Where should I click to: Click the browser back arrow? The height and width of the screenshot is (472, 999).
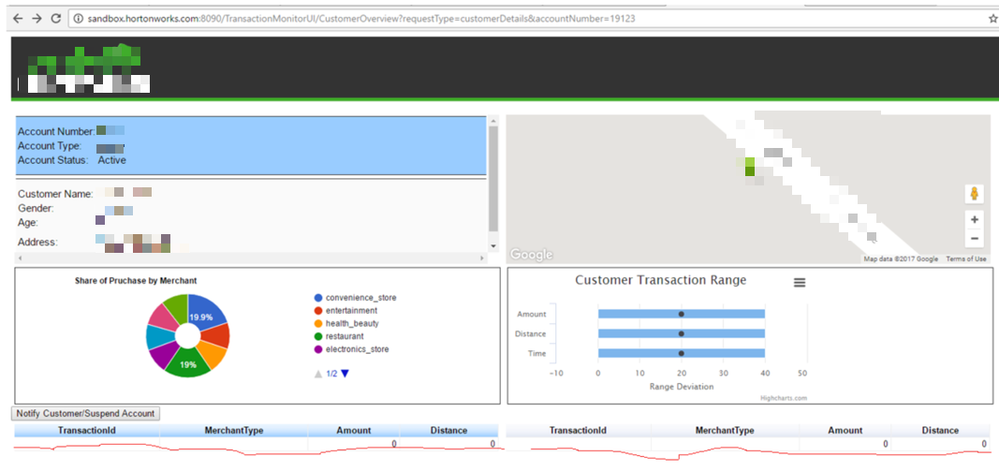[12, 19]
